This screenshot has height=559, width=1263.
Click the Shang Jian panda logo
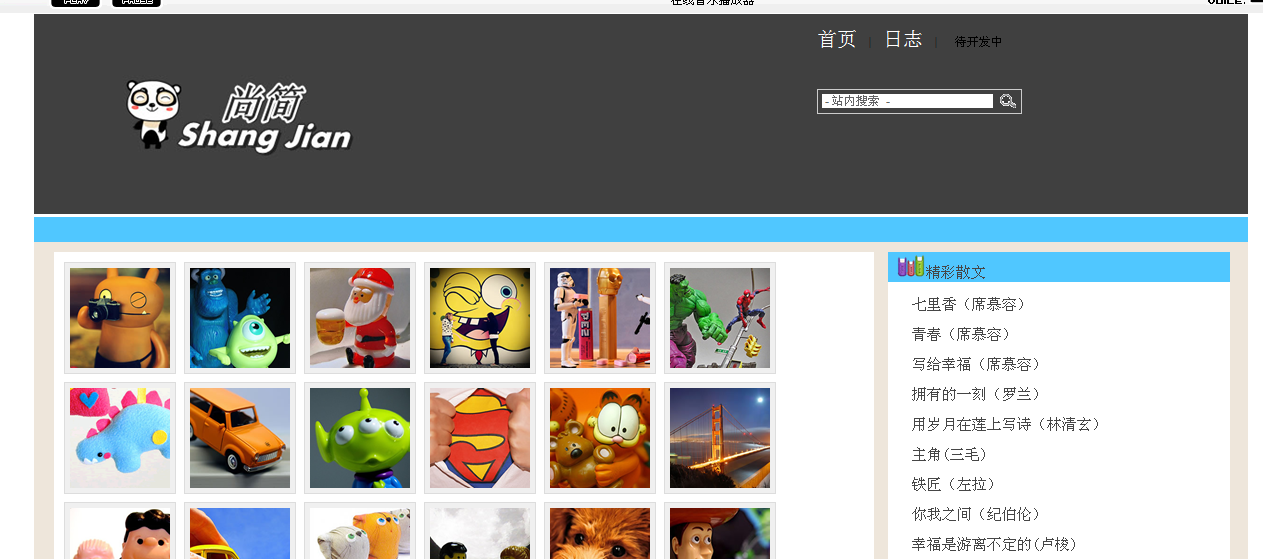tap(239, 117)
